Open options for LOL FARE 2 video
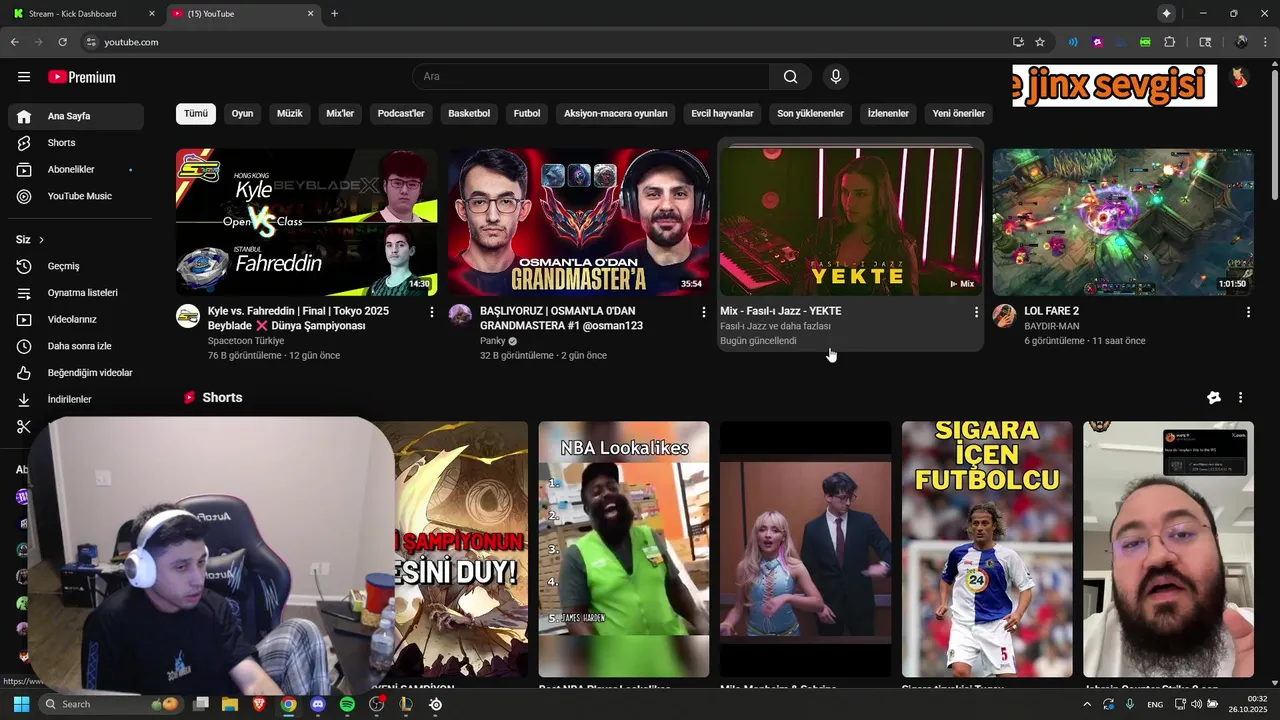This screenshot has width=1280, height=720. [x=1248, y=312]
